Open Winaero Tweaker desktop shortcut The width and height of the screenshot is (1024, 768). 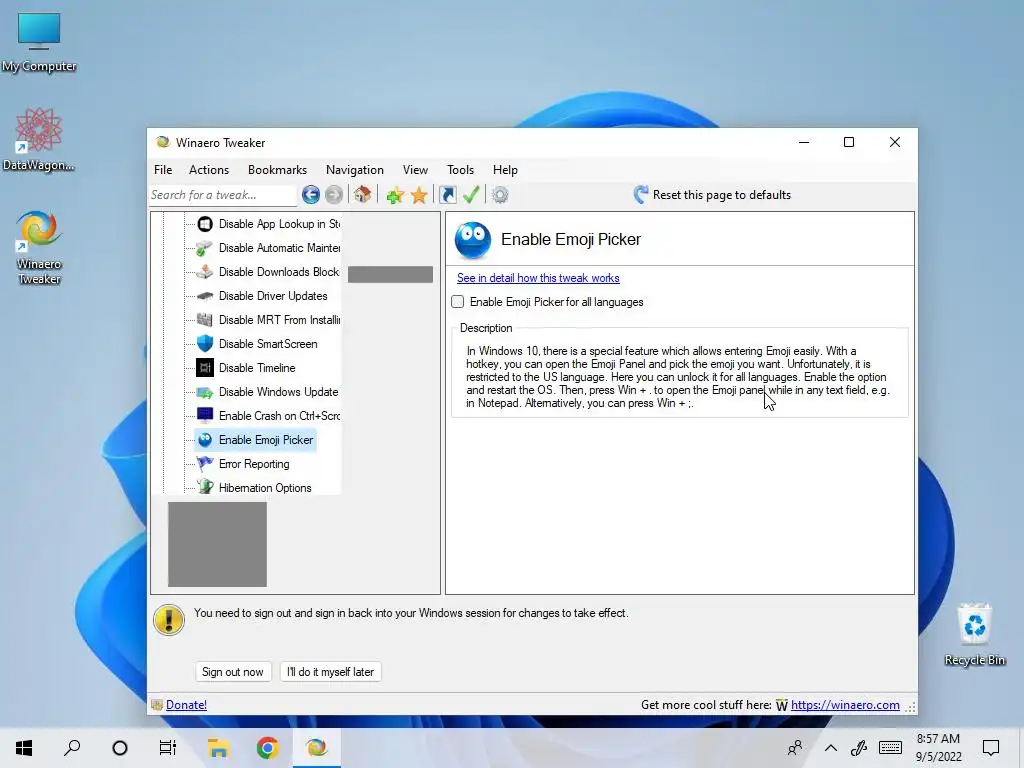(x=39, y=248)
